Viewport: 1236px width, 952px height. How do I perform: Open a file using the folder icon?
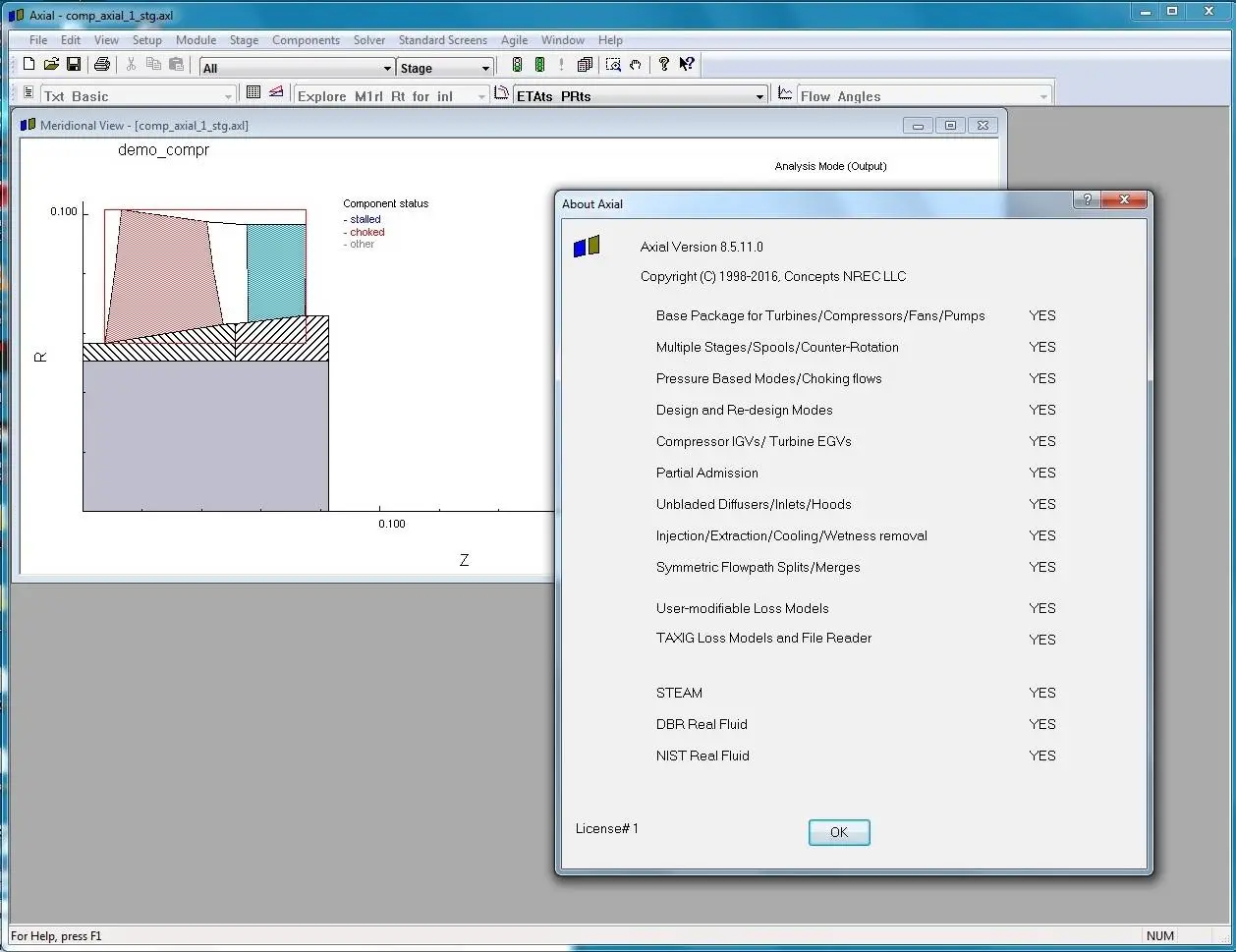pos(51,65)
